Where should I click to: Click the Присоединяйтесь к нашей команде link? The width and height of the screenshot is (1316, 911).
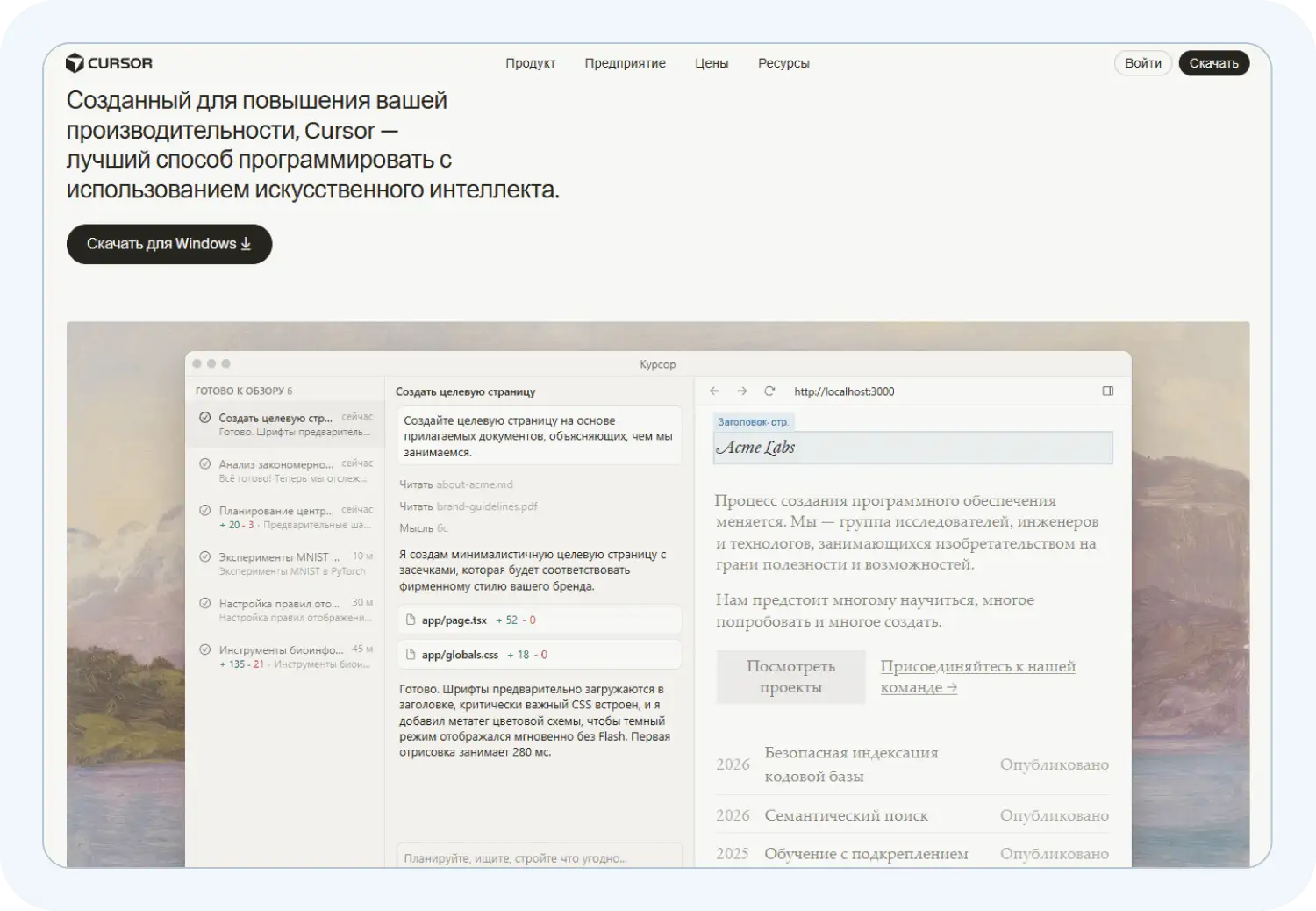[x=977, y=677]
